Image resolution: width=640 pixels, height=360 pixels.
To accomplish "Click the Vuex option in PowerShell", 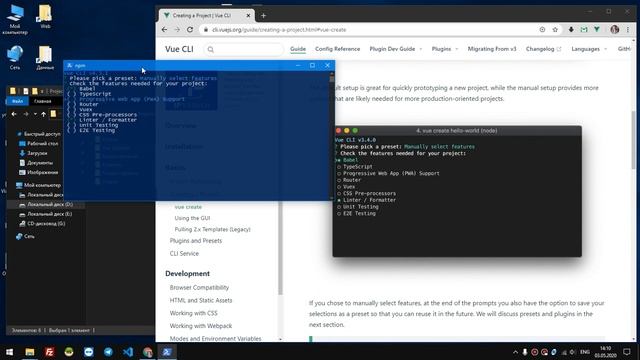I will click(x=86, y=109).
